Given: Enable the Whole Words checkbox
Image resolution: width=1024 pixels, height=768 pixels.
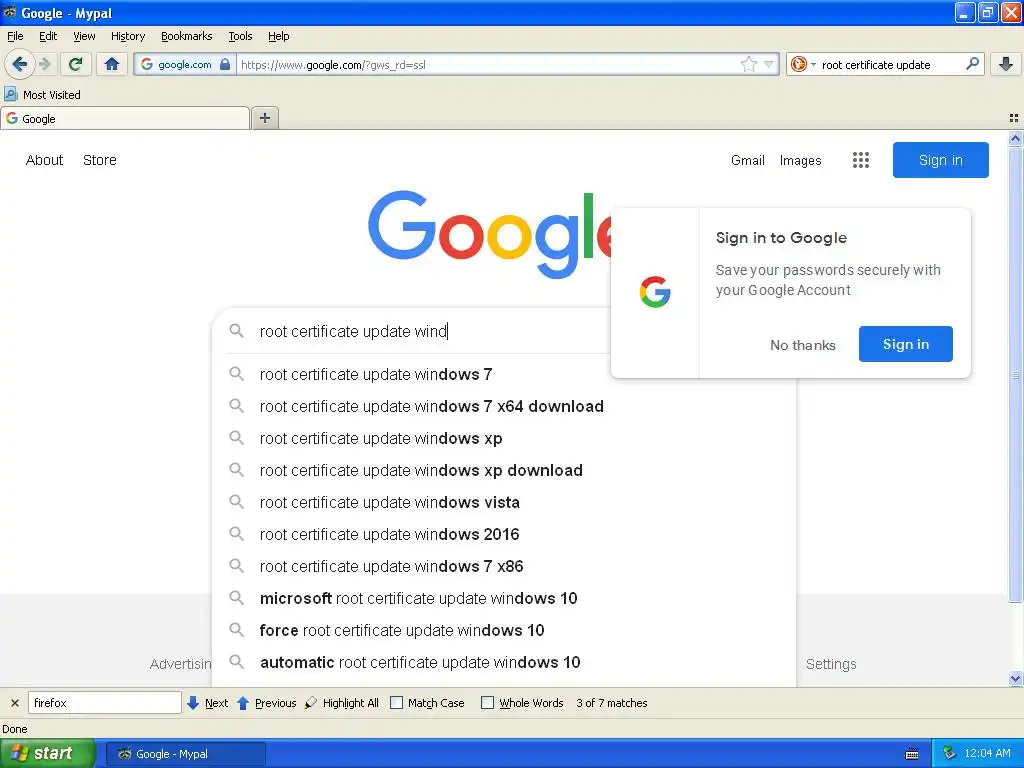Looking at the screenshot, I should coord(487,703).
